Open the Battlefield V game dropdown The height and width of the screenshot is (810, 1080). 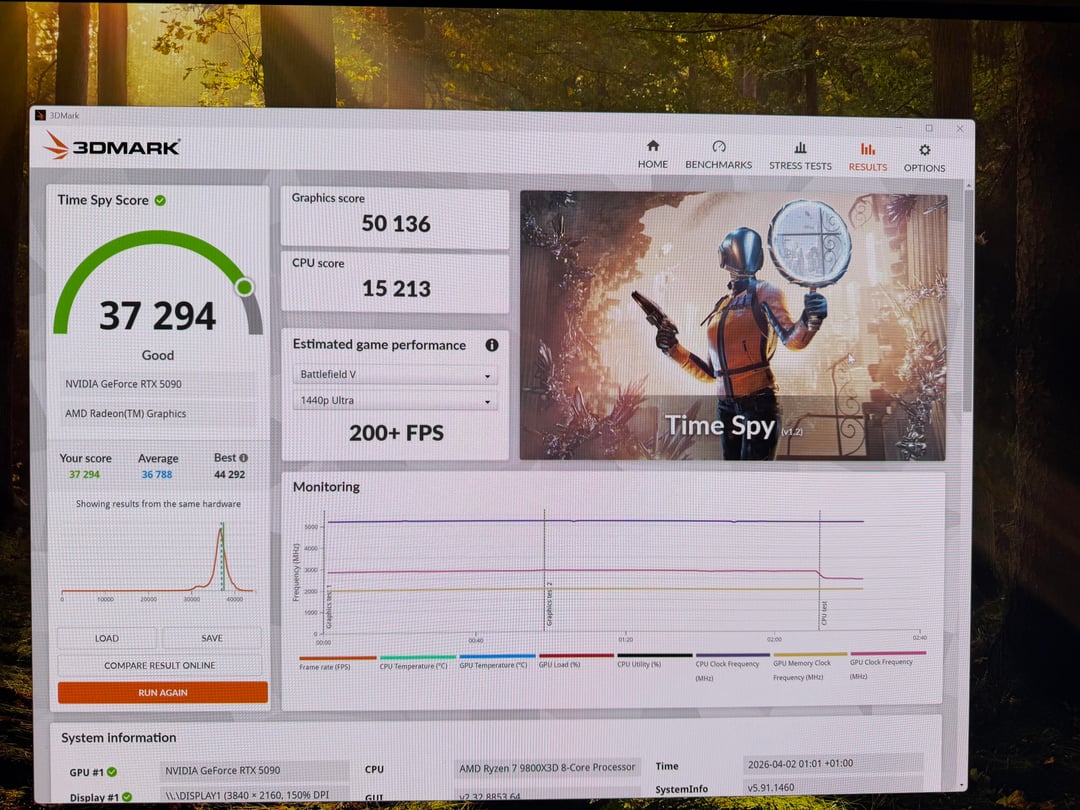395,376
